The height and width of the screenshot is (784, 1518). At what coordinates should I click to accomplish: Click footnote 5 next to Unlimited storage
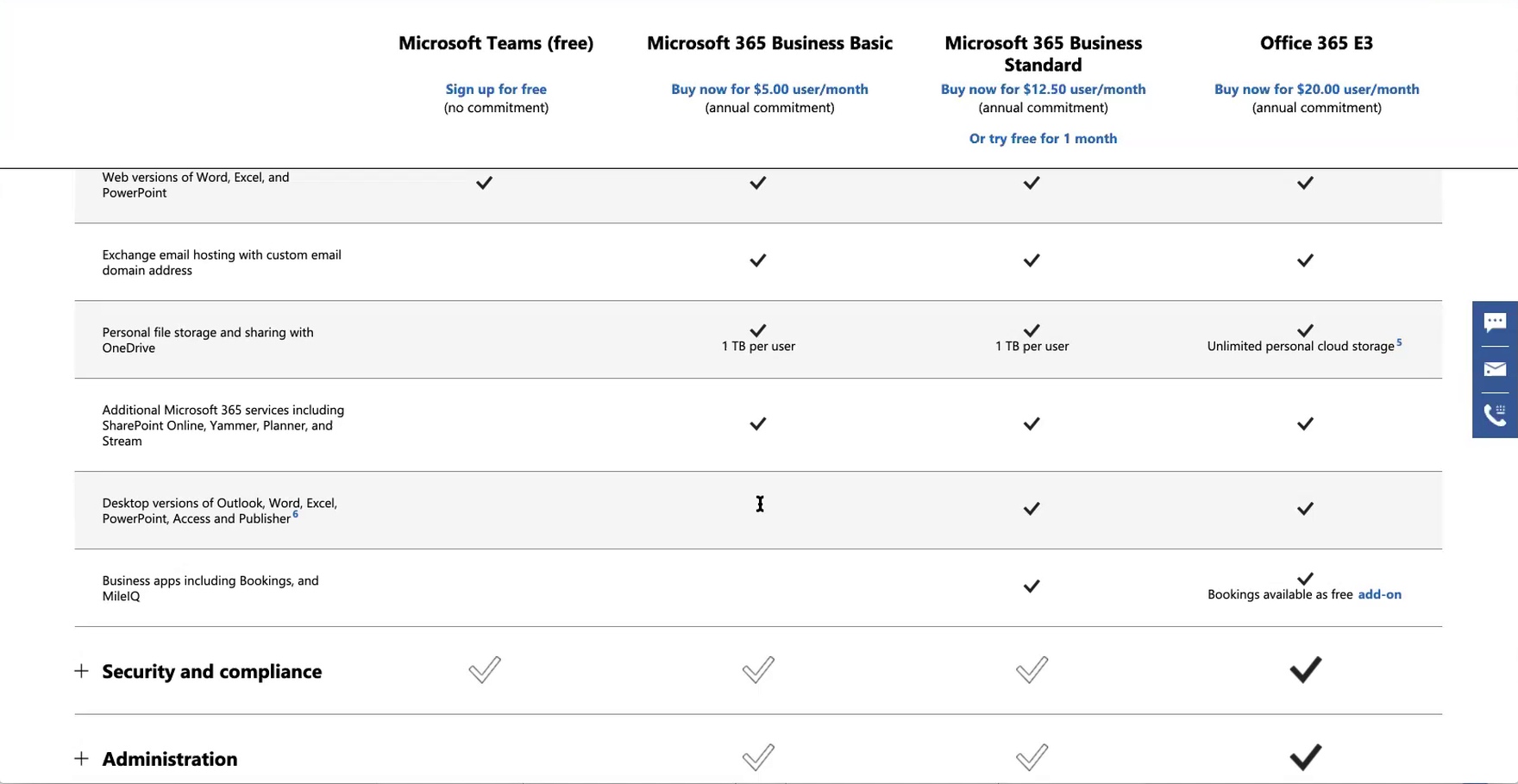click(x=1399, y=342)
